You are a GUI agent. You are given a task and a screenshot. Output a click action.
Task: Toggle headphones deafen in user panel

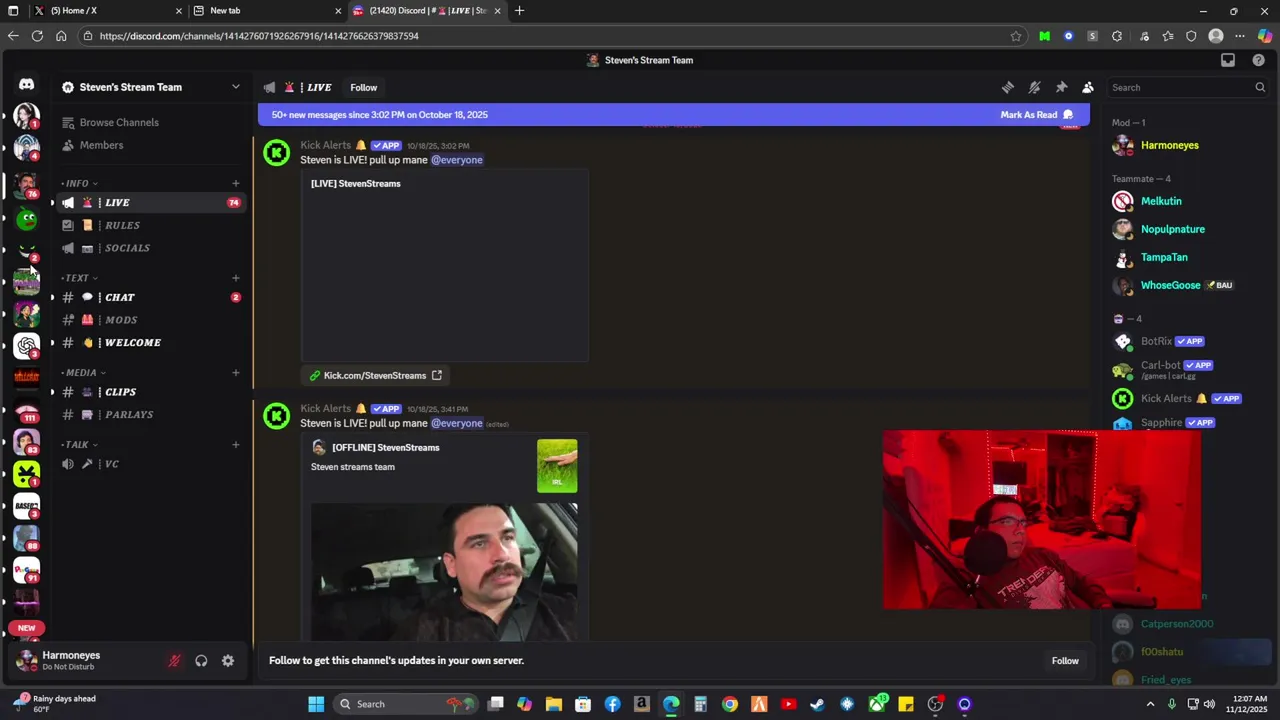coord(201,661)
